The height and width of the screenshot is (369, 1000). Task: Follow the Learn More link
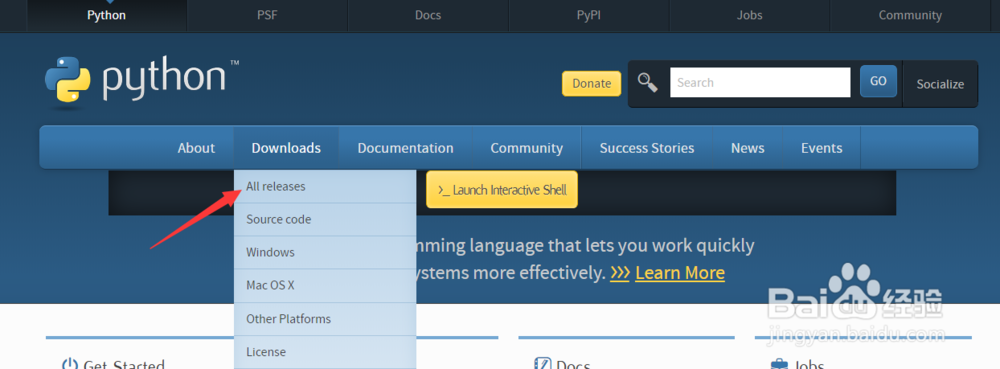(680, 273)
